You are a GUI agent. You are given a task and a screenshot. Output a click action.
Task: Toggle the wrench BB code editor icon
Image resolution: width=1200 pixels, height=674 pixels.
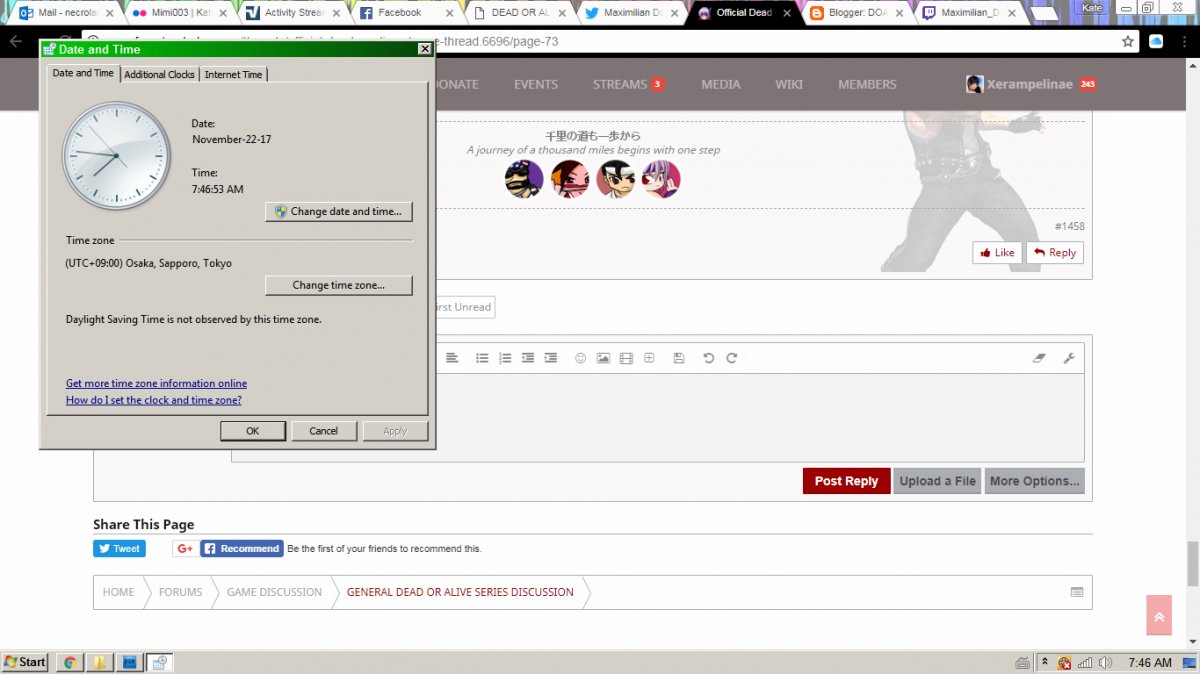[x=1068, y=358]
